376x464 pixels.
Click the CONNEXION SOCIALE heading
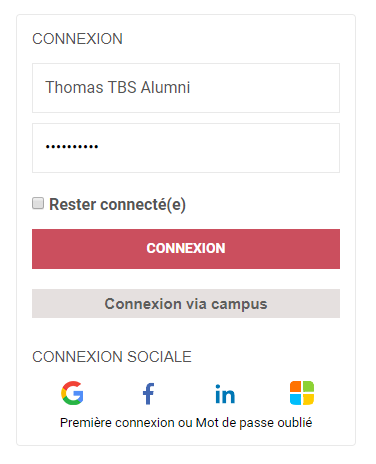click(x=112, y=357)
